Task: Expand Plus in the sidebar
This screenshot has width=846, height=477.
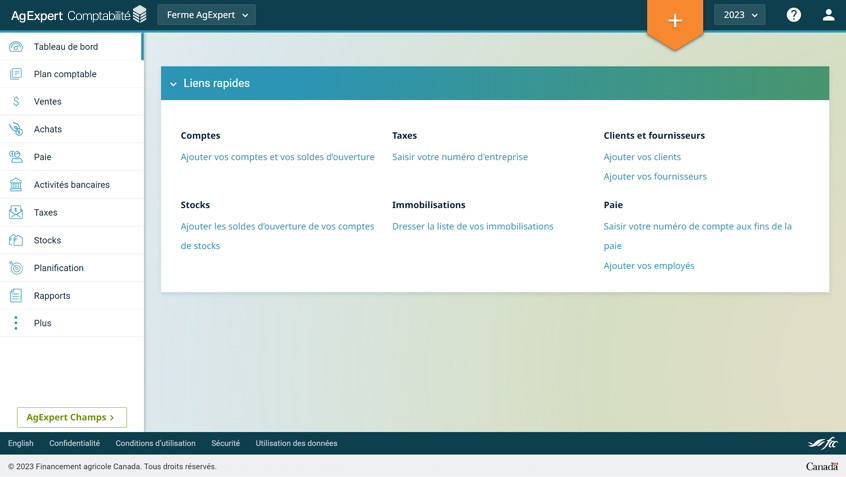Action: click(x=72, y=323)
